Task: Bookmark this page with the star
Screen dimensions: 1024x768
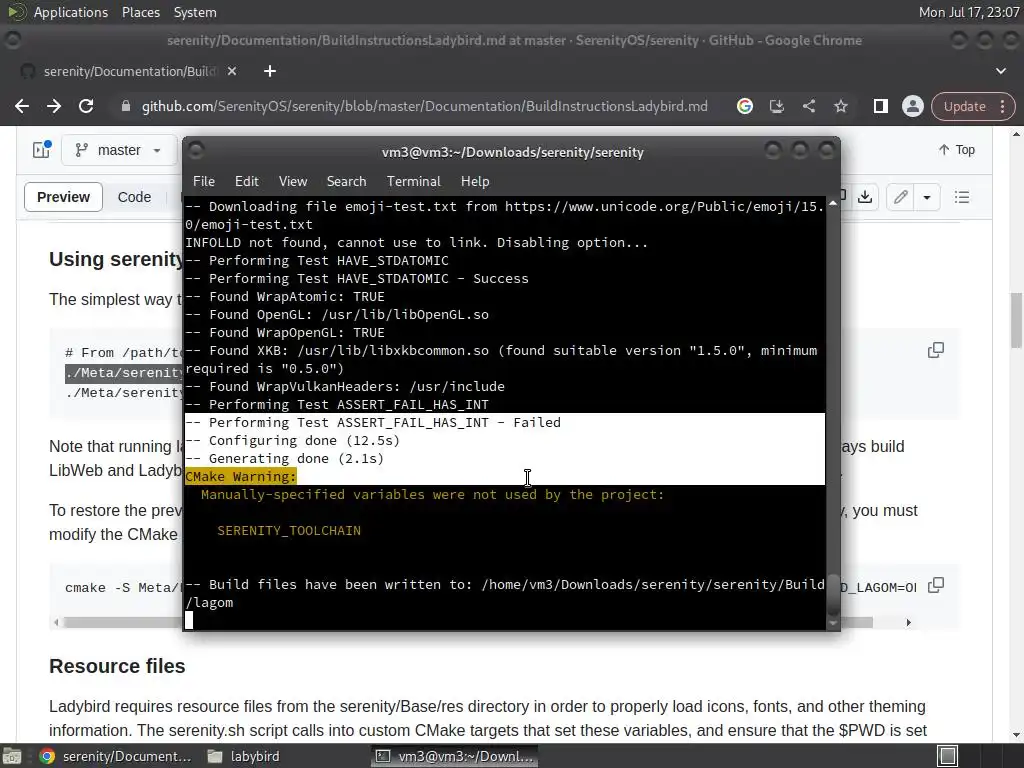Action: 840,106
